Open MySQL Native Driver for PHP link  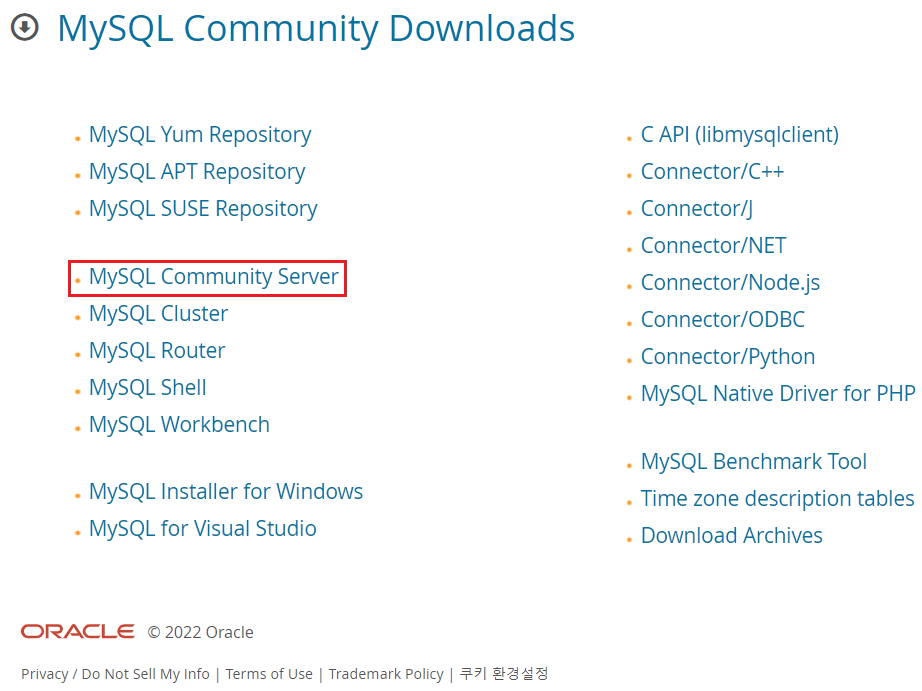pos(778,393)
